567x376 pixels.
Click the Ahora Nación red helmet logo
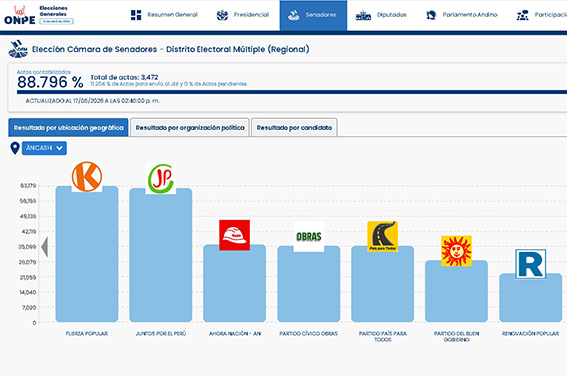(234, 235)
